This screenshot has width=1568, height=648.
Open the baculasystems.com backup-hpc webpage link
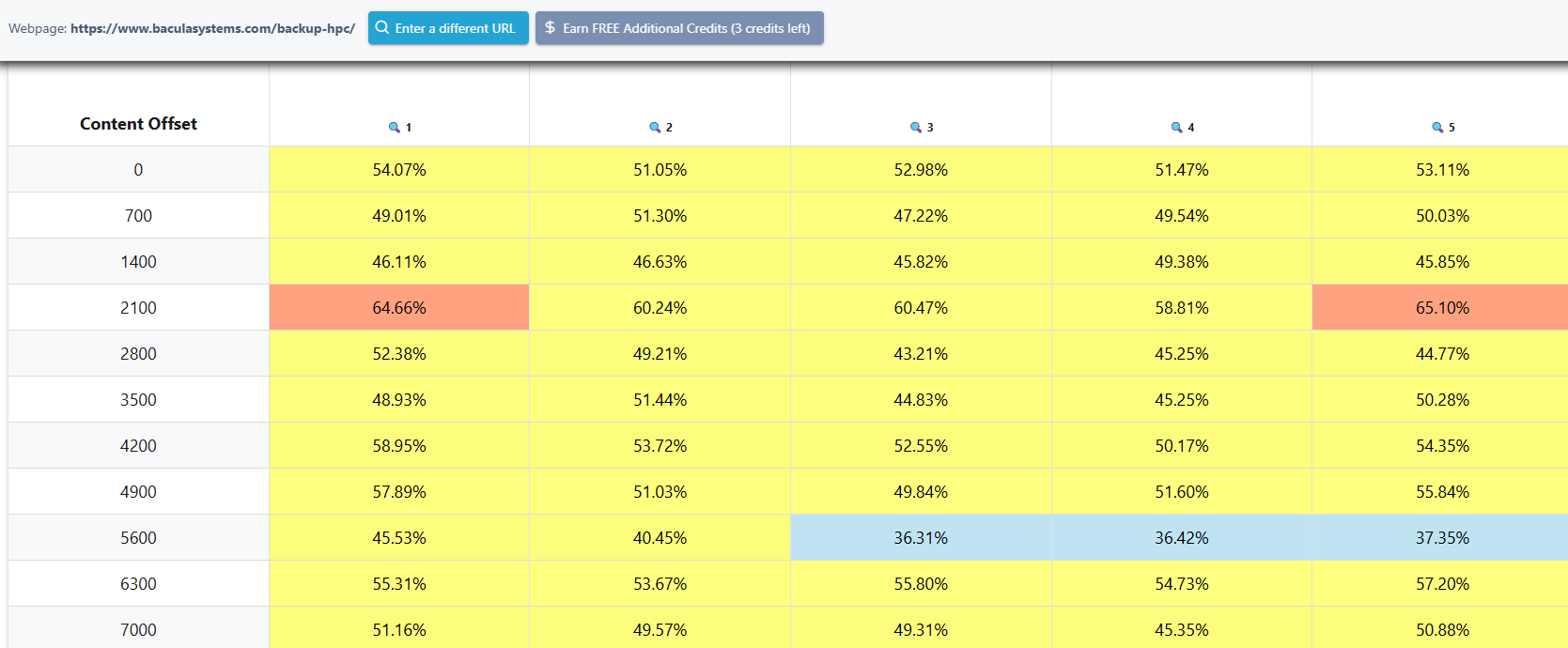212,28
